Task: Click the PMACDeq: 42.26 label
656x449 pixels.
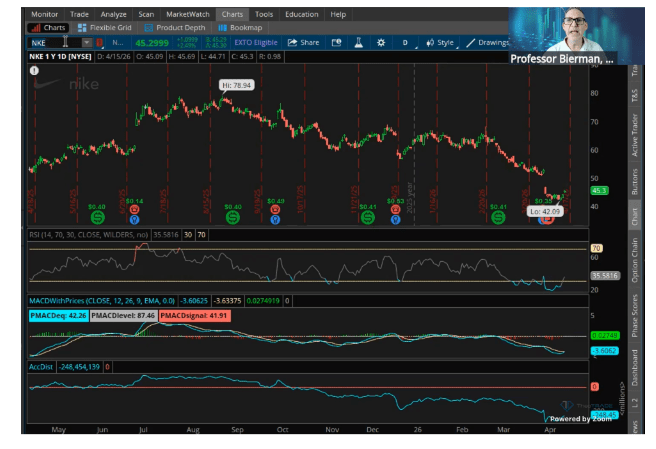Action: pyautogui.click(x=59, y=316)
